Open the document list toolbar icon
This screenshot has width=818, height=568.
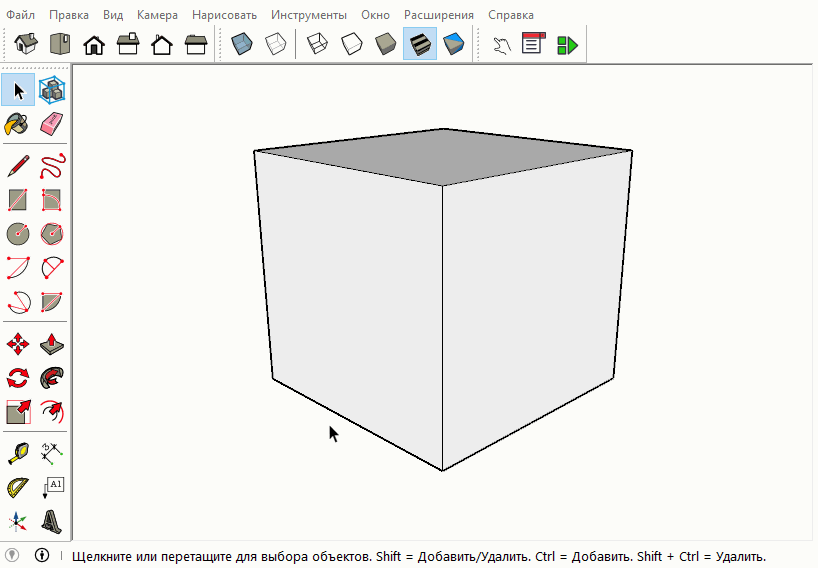click(533, 43)
